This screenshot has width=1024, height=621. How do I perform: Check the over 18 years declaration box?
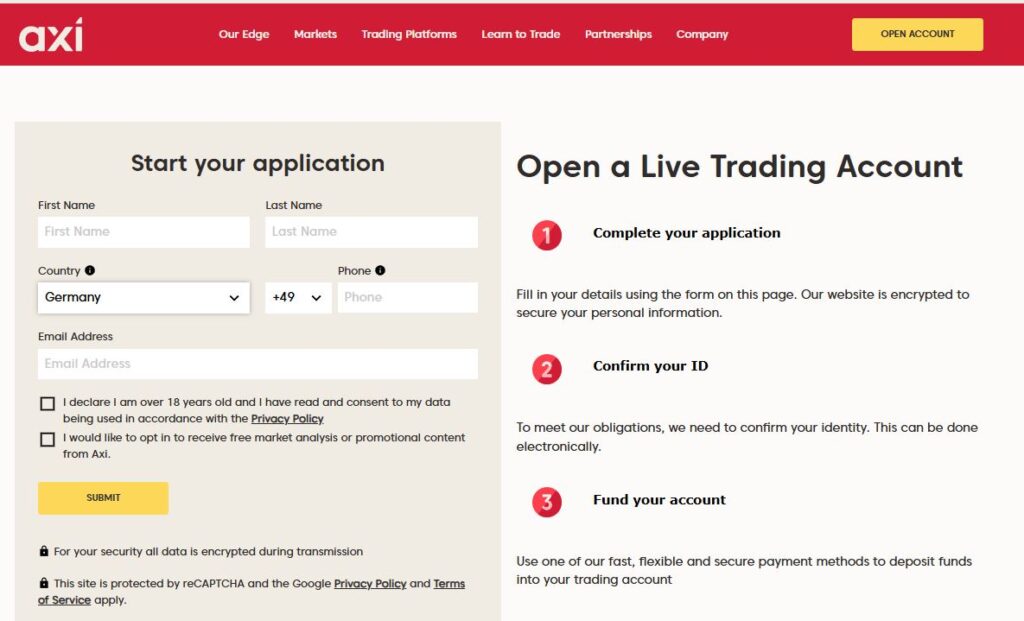click(47, 404)
